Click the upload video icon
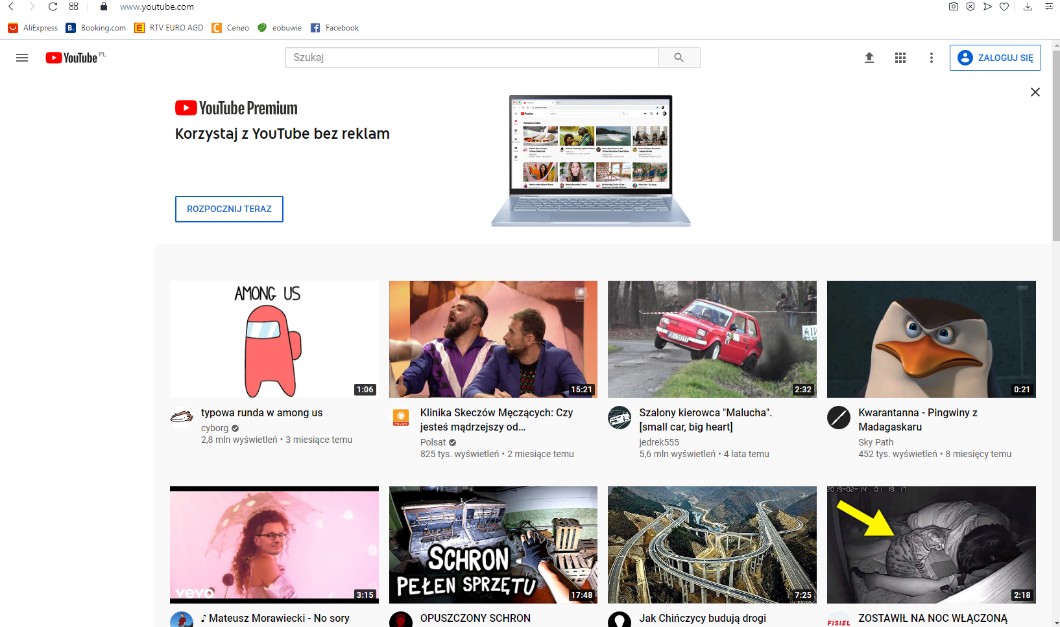The image size is (1060, 627). pos(869,58)
